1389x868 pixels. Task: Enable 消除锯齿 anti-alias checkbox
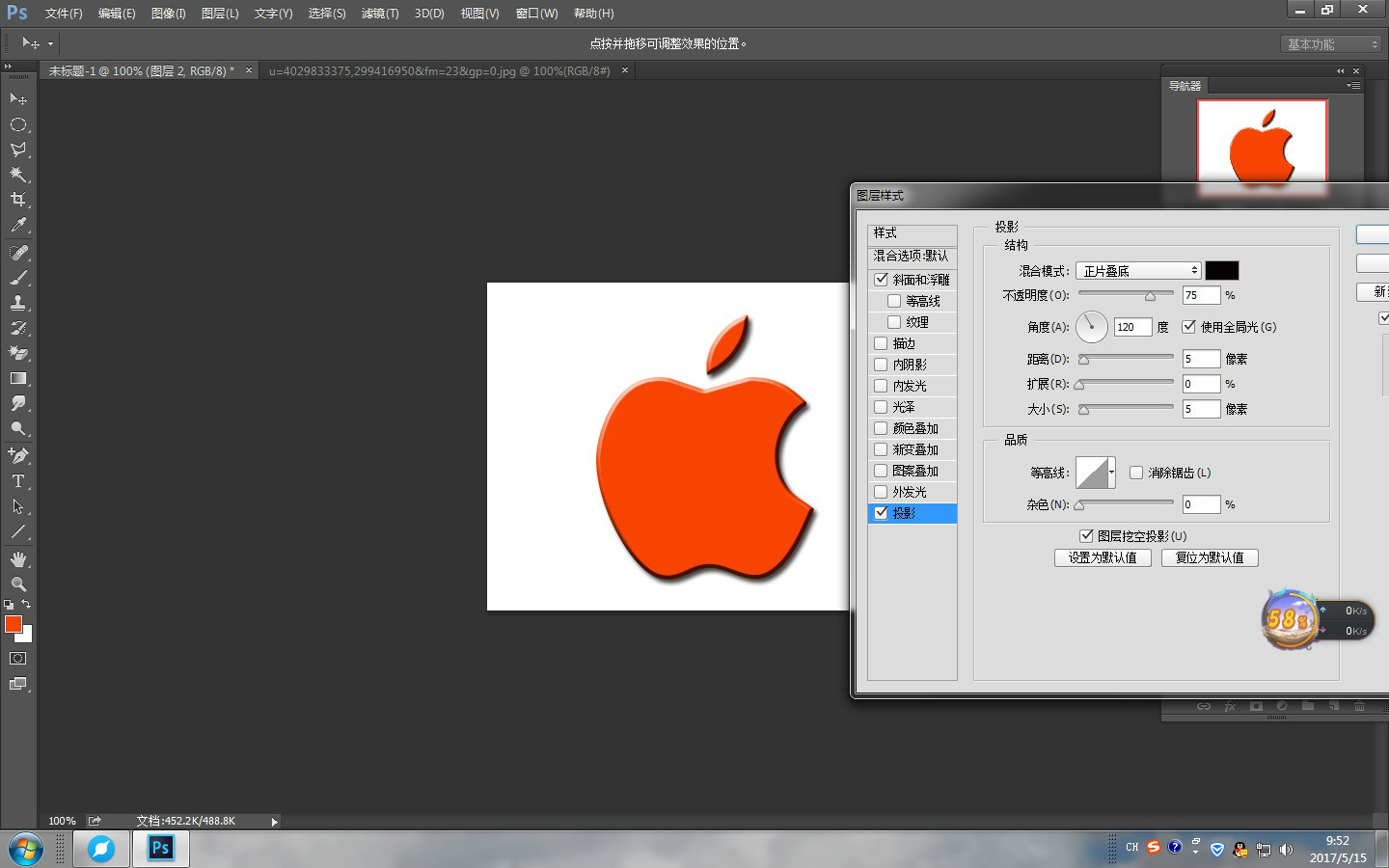coord(1136,473)
